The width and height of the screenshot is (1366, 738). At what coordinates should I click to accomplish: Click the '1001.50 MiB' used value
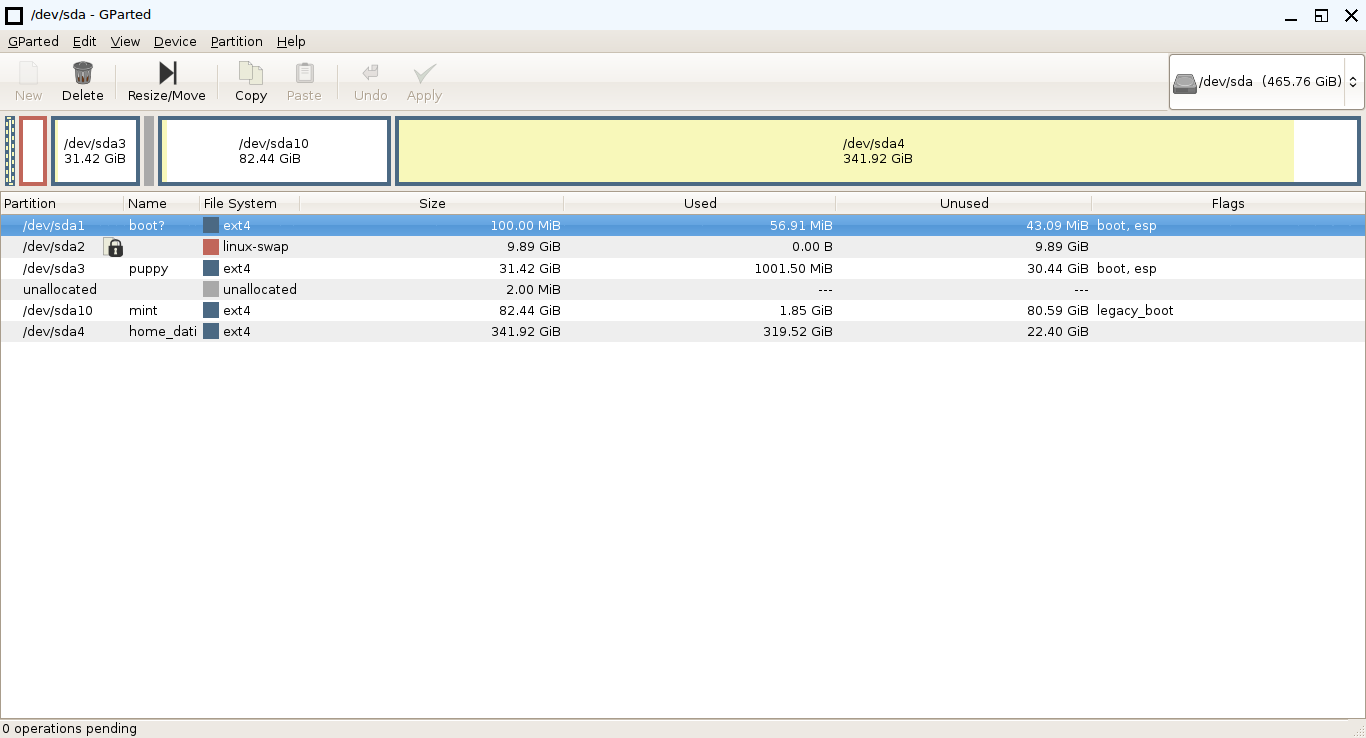pyautogui.click(x=793, y=269)
